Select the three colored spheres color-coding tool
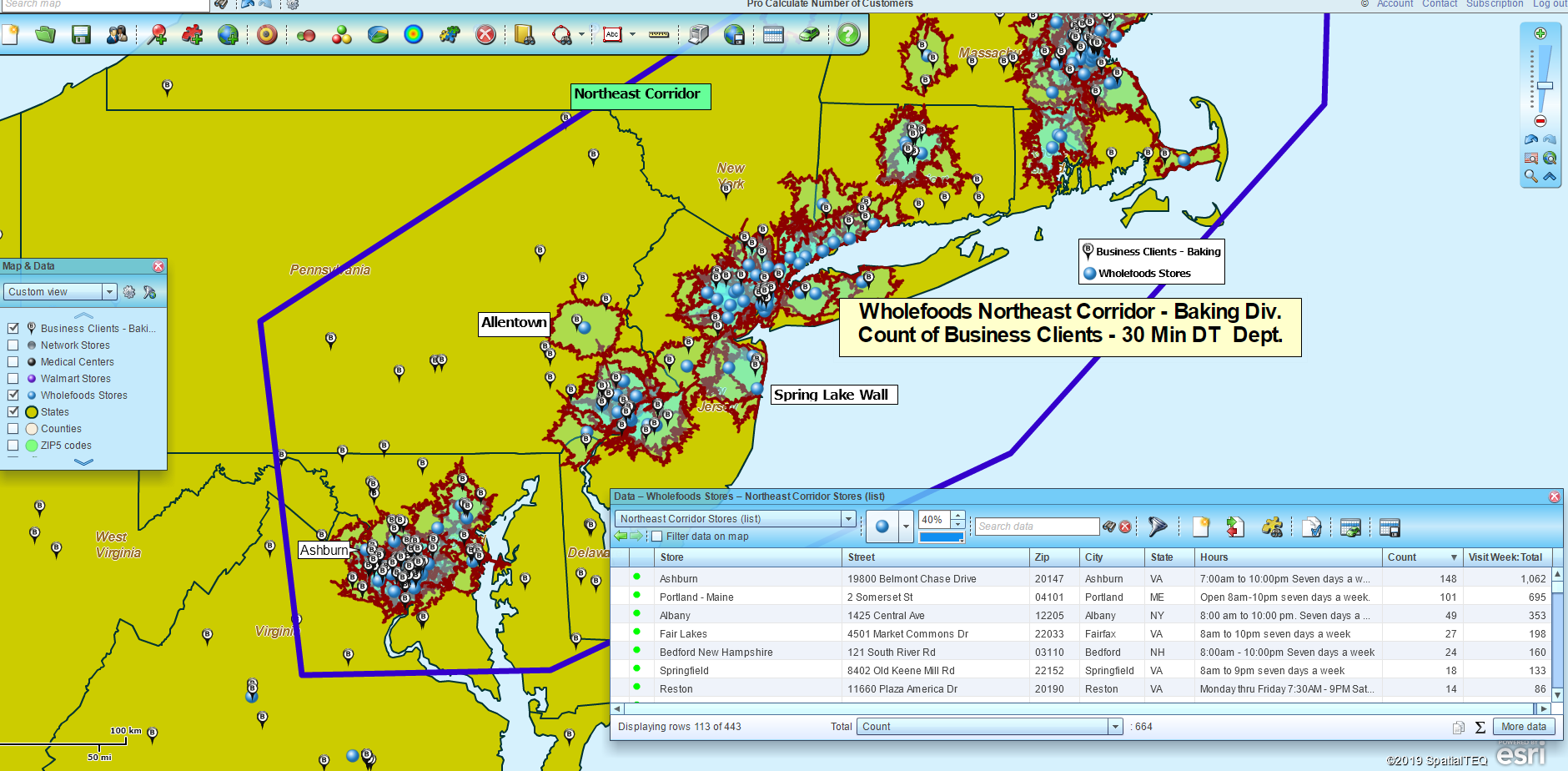Screen dimensions: 1568x771 [x=341, y=34]
